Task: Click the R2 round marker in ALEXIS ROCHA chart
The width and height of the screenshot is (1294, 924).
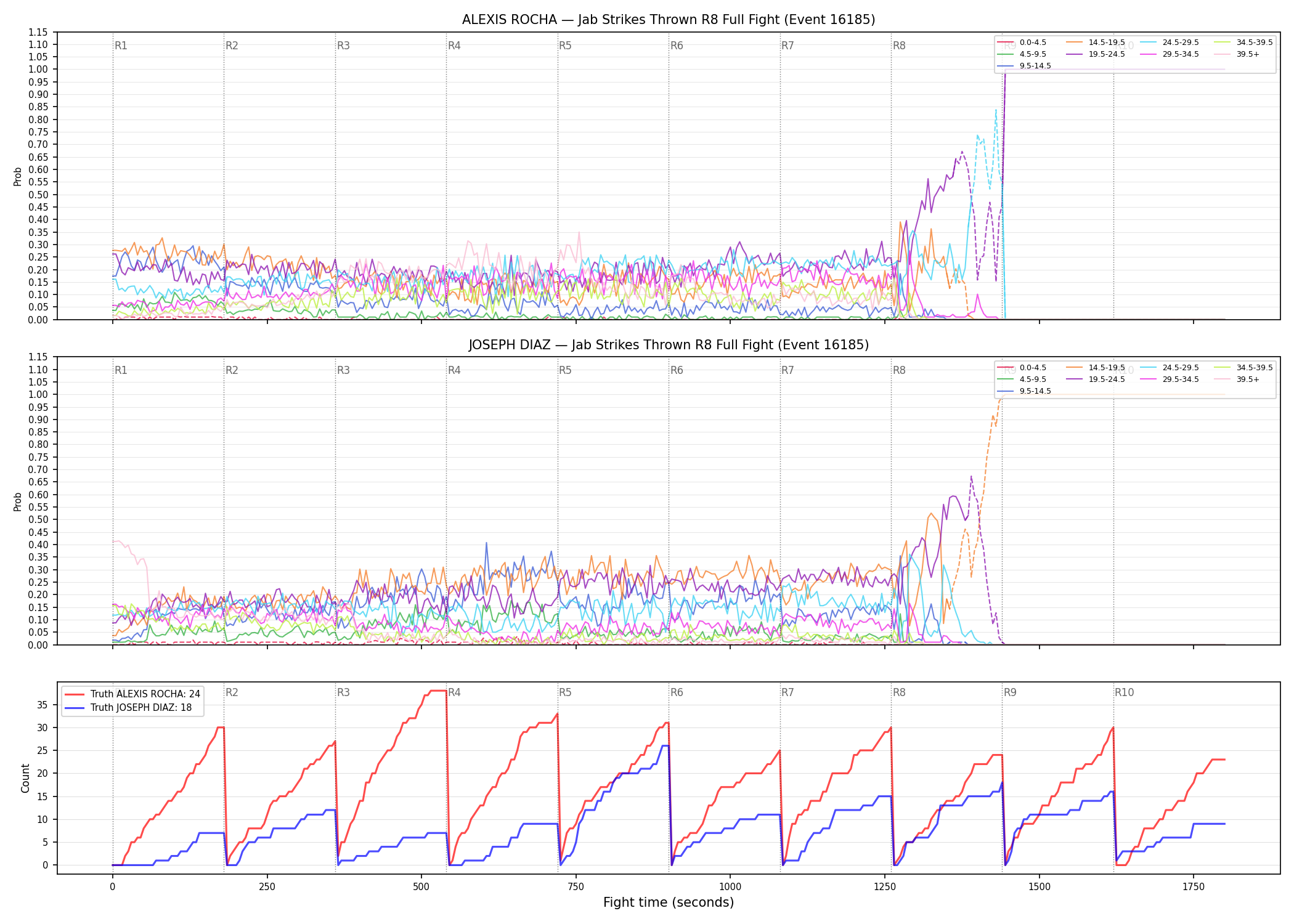Action: [232, 46]
